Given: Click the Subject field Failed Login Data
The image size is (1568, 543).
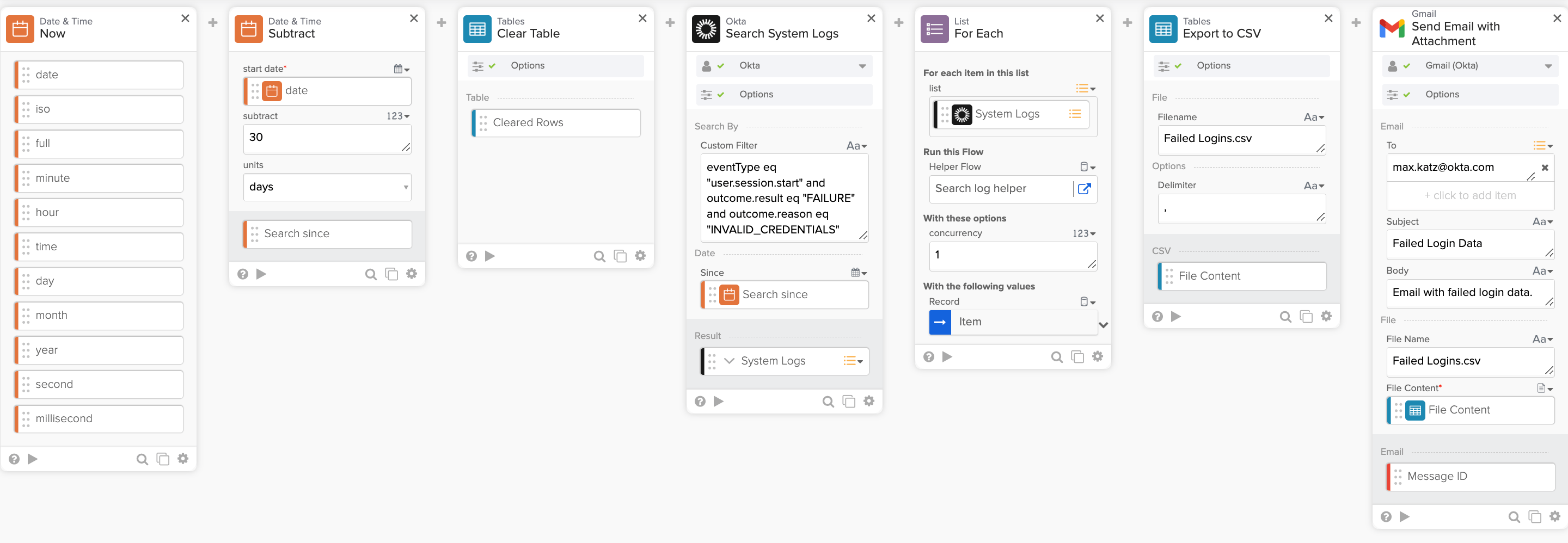Looking at the screenshot, I should [1470, 244].
